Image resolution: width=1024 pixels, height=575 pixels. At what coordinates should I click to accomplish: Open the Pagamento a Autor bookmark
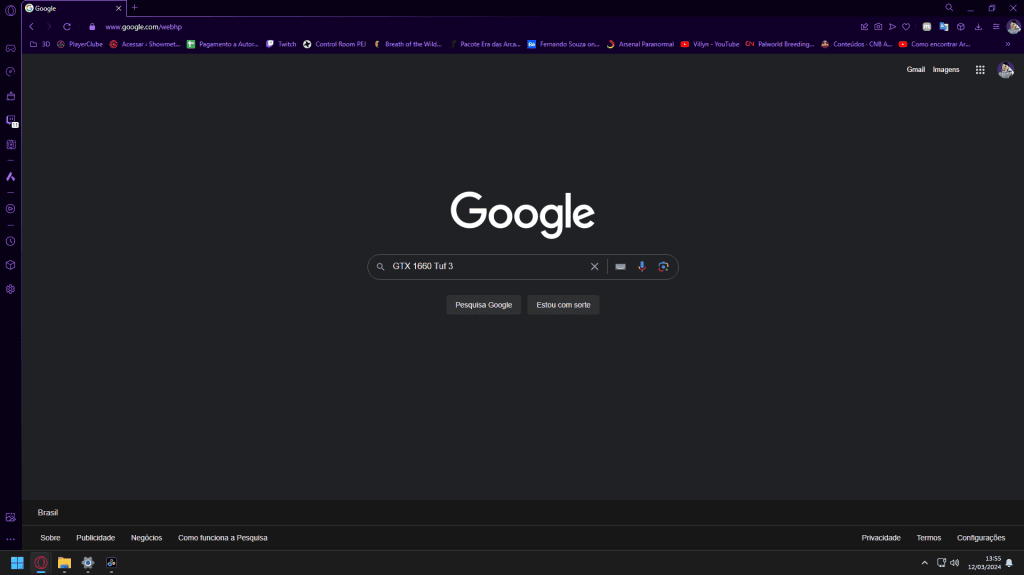pos(223,44)
